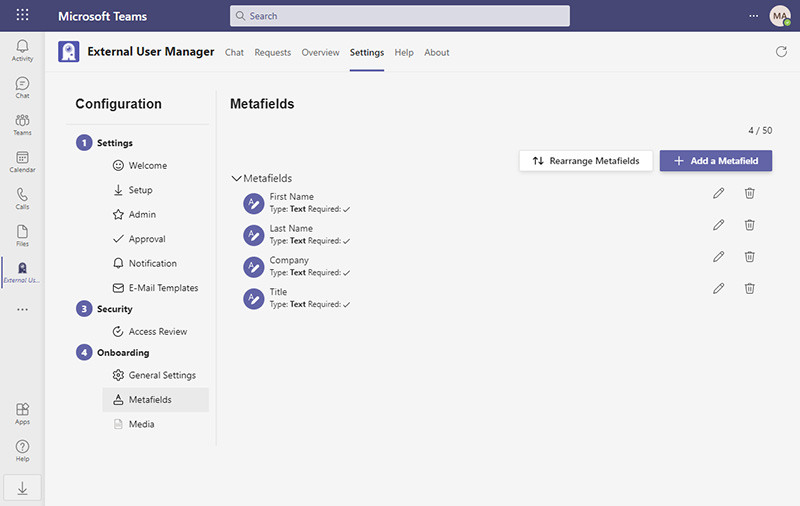Click Rearrange Metafields button
The height and width of the screenshot is (506, 800).
(x=586, y=161)
